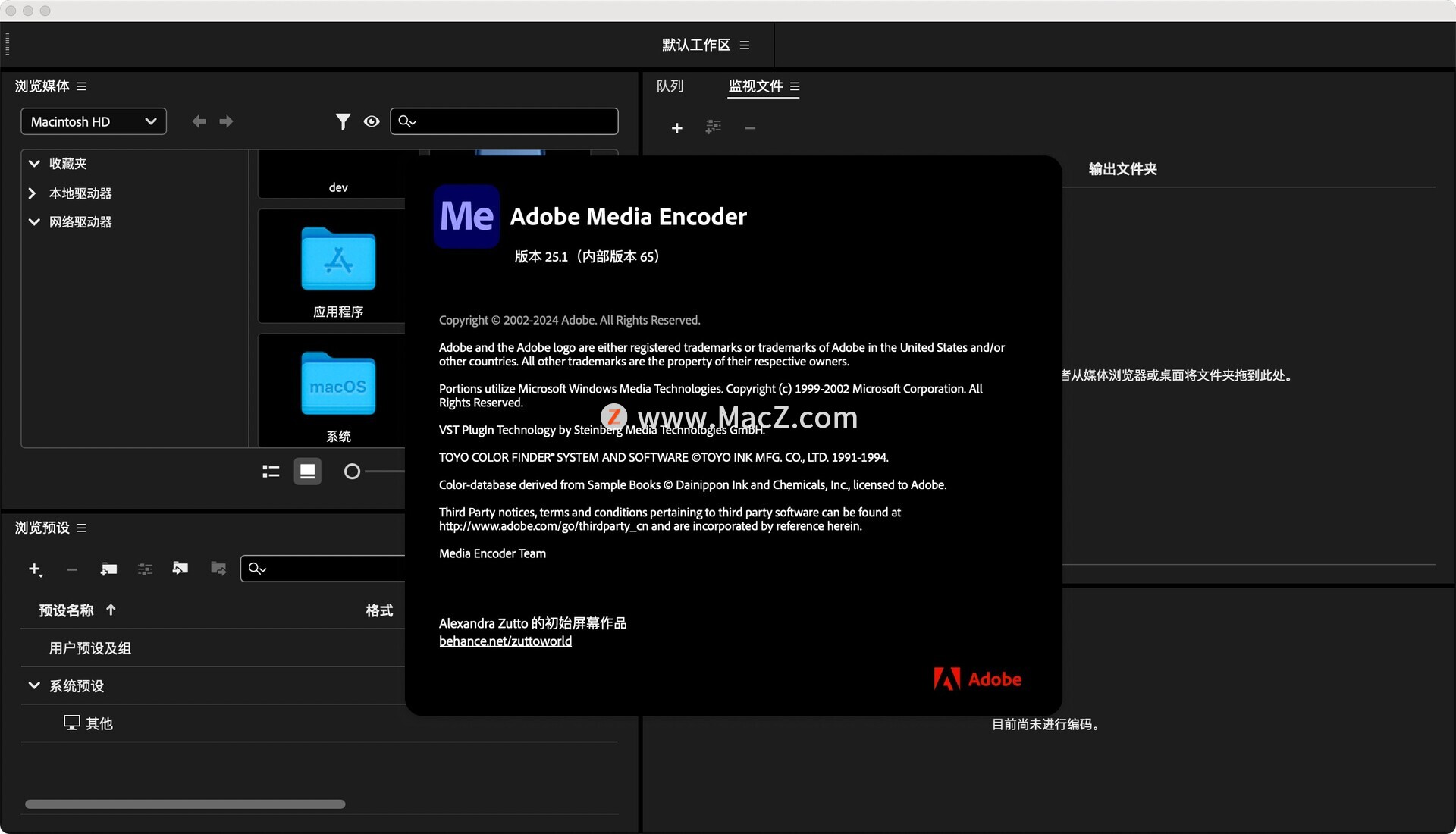The height and width of the screenshot is (834, 1456).
Task: Click the 浏览媒体 panel title
Action: (42, 86)
